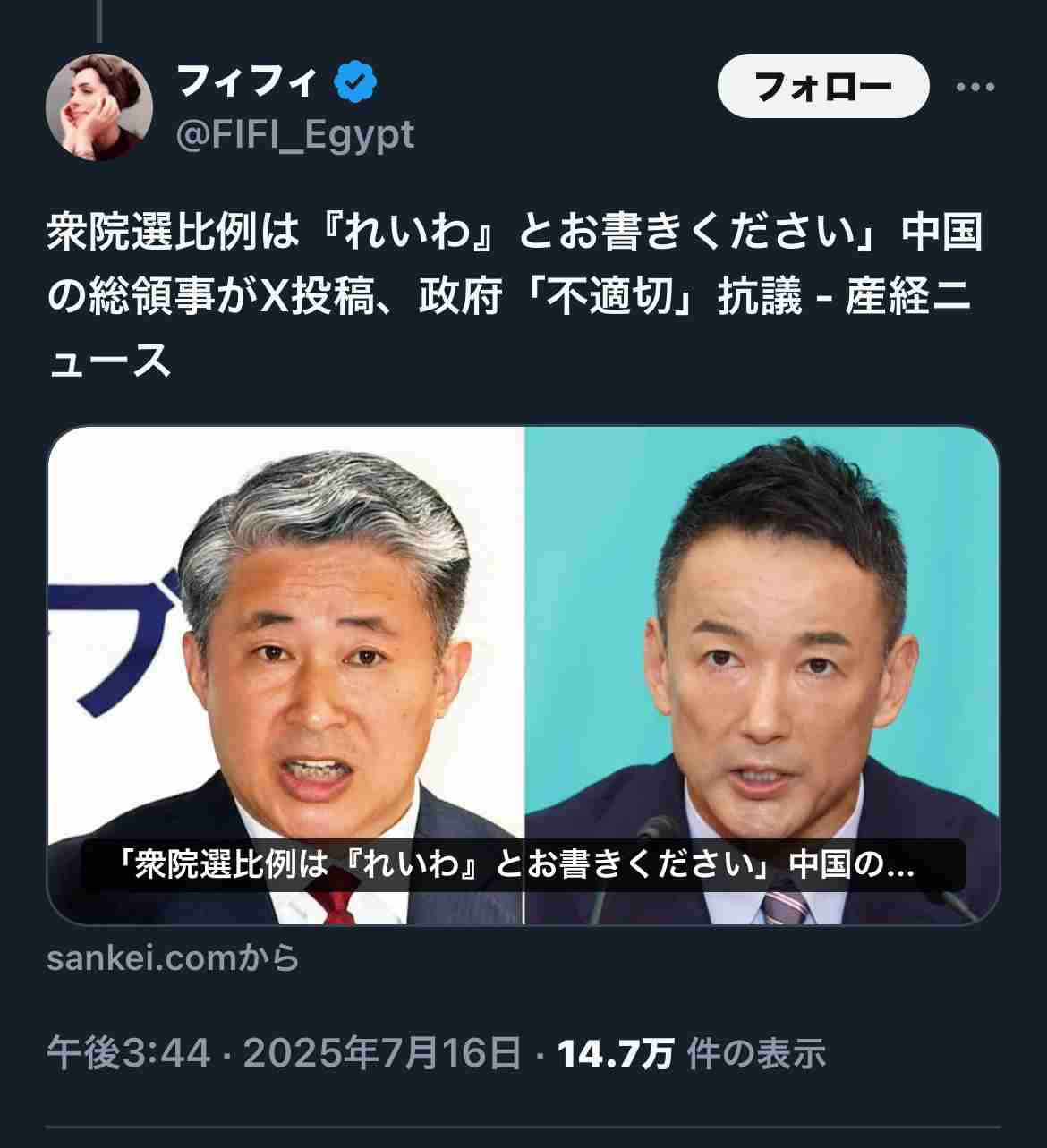Click the red tie at card bottom
Screen dimensions: 1047x1148
331,899
